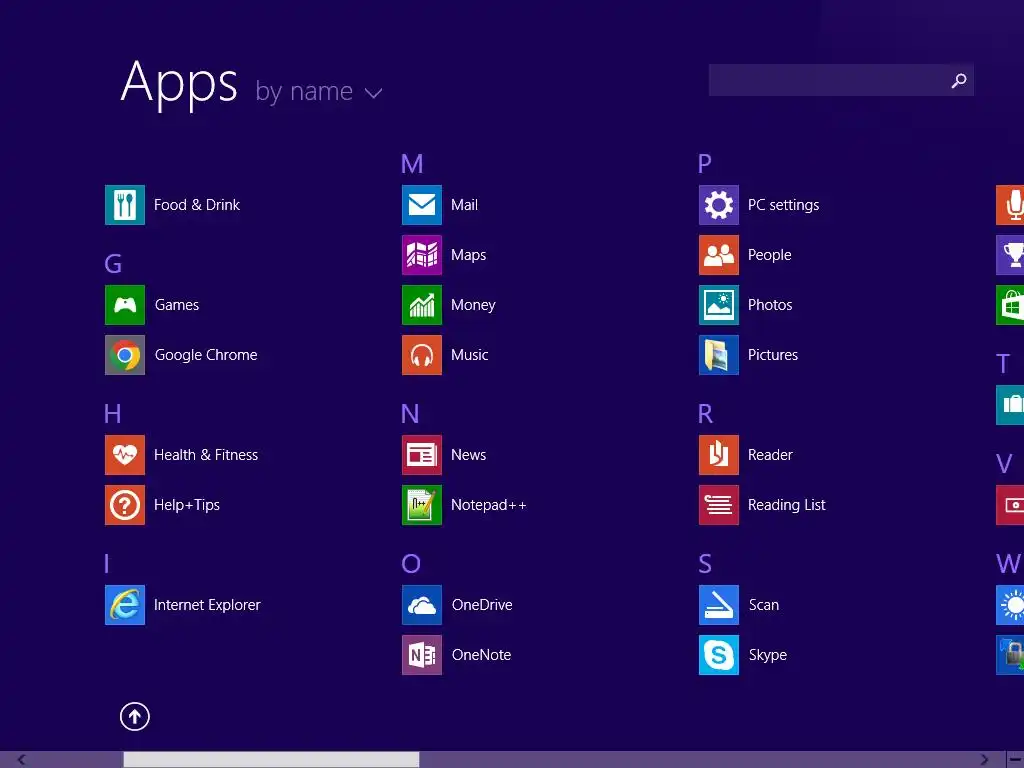The width and height of the screenshot is (1024, 768).
Task: Open PC settings gear icon
Action: point(719,205)
